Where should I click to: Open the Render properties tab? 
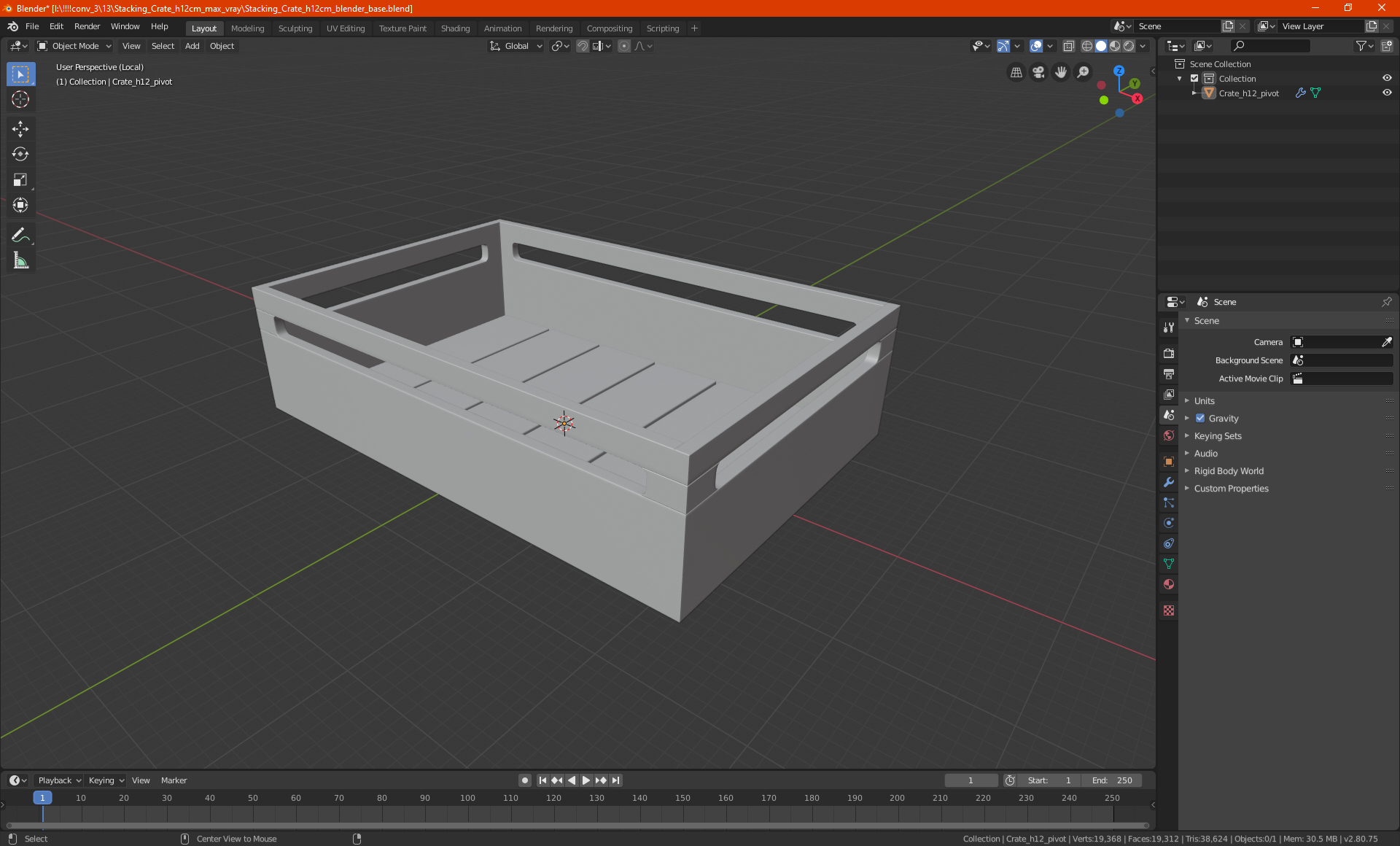pyautogui.click(x=1169, y=354)
